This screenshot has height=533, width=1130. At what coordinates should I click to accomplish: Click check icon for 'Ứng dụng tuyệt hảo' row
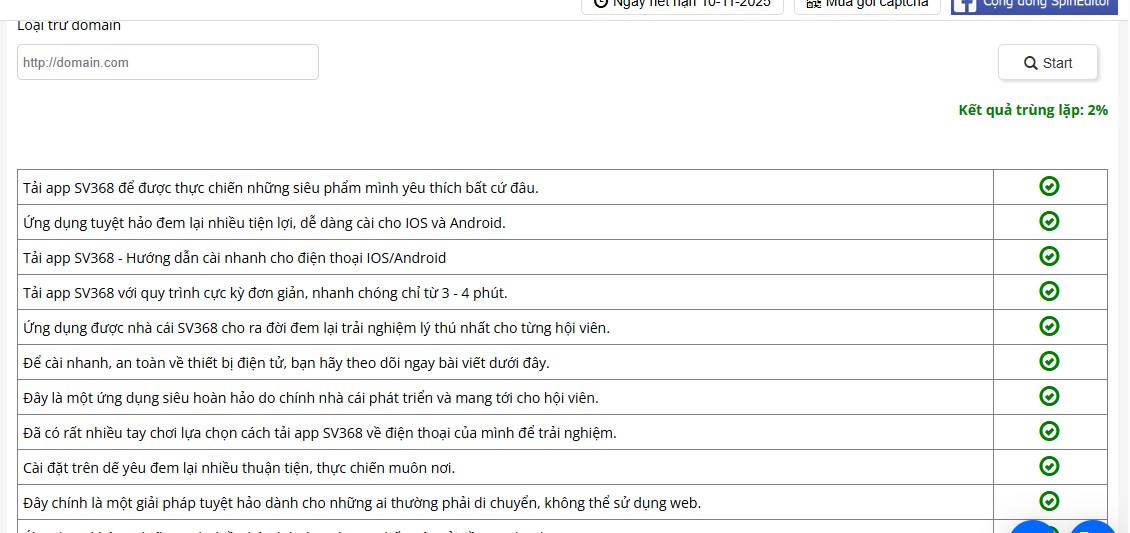point(1049,221)
